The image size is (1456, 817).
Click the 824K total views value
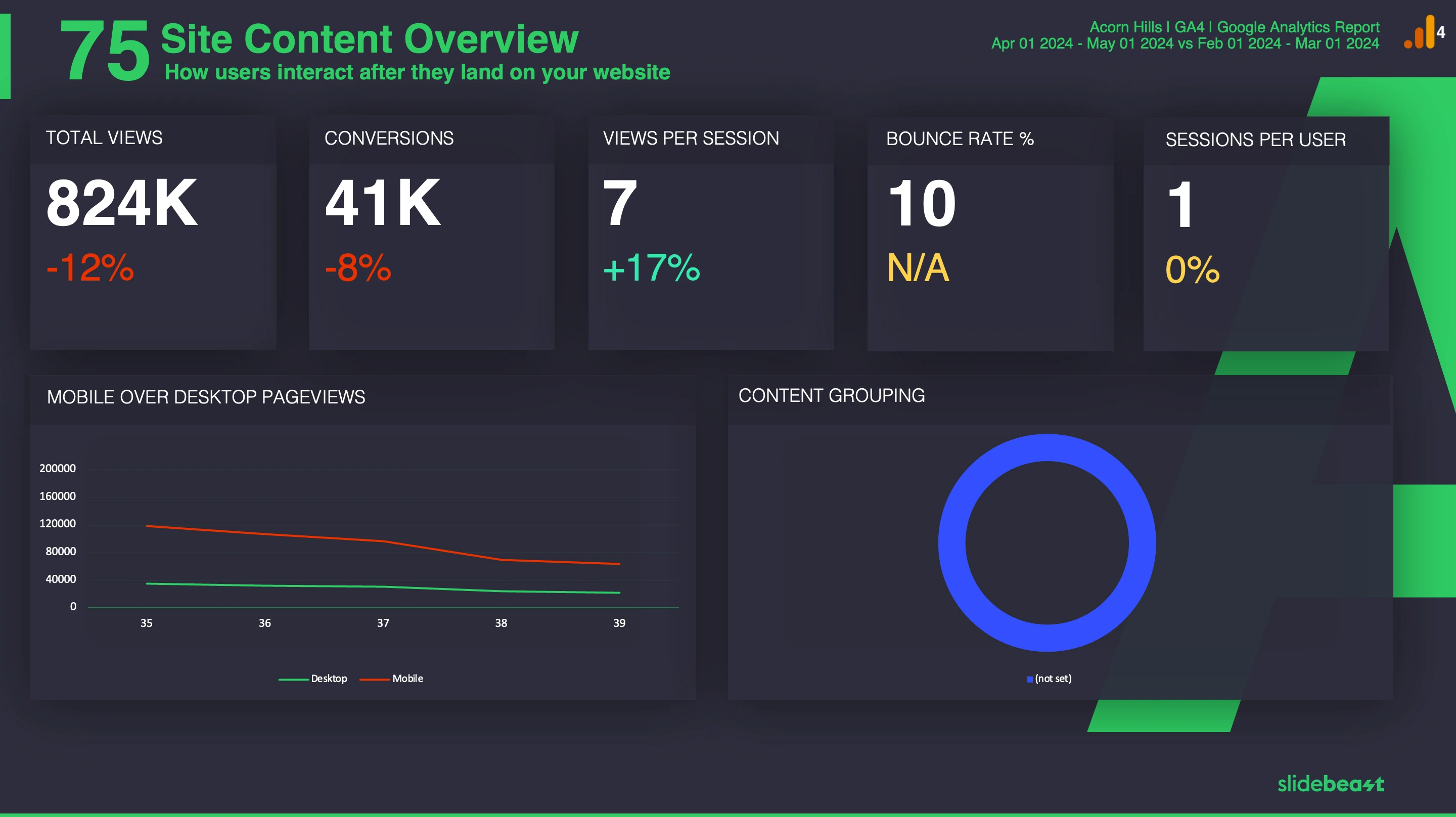point(122,203)
